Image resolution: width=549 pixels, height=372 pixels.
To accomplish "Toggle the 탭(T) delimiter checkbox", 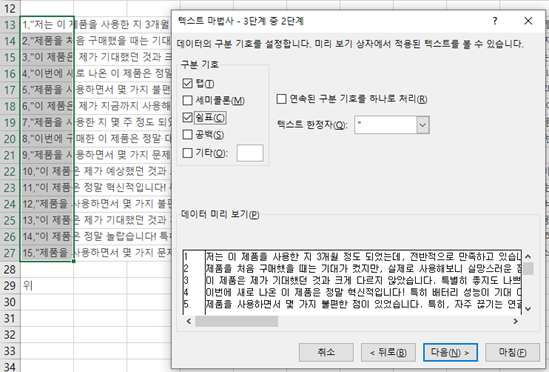I will pyautogui.click(x=188, y=83).
